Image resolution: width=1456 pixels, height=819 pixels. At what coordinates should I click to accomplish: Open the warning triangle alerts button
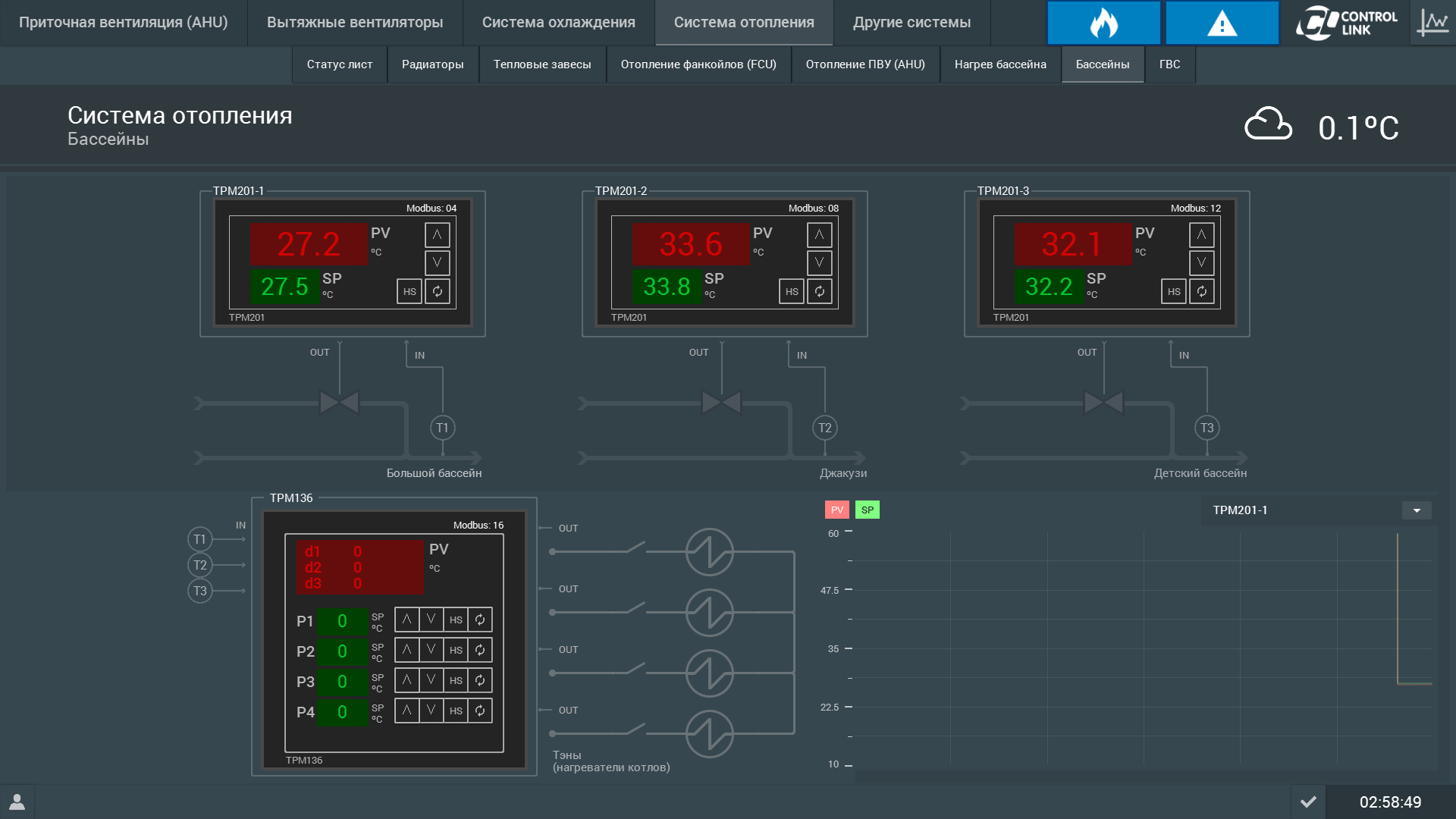tap(1222, 23)
